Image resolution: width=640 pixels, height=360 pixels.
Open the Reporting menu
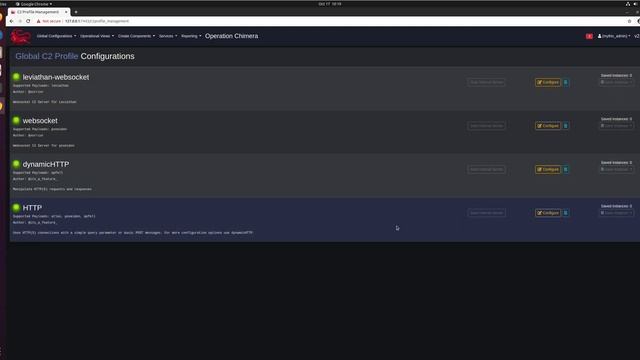point(191,36)
